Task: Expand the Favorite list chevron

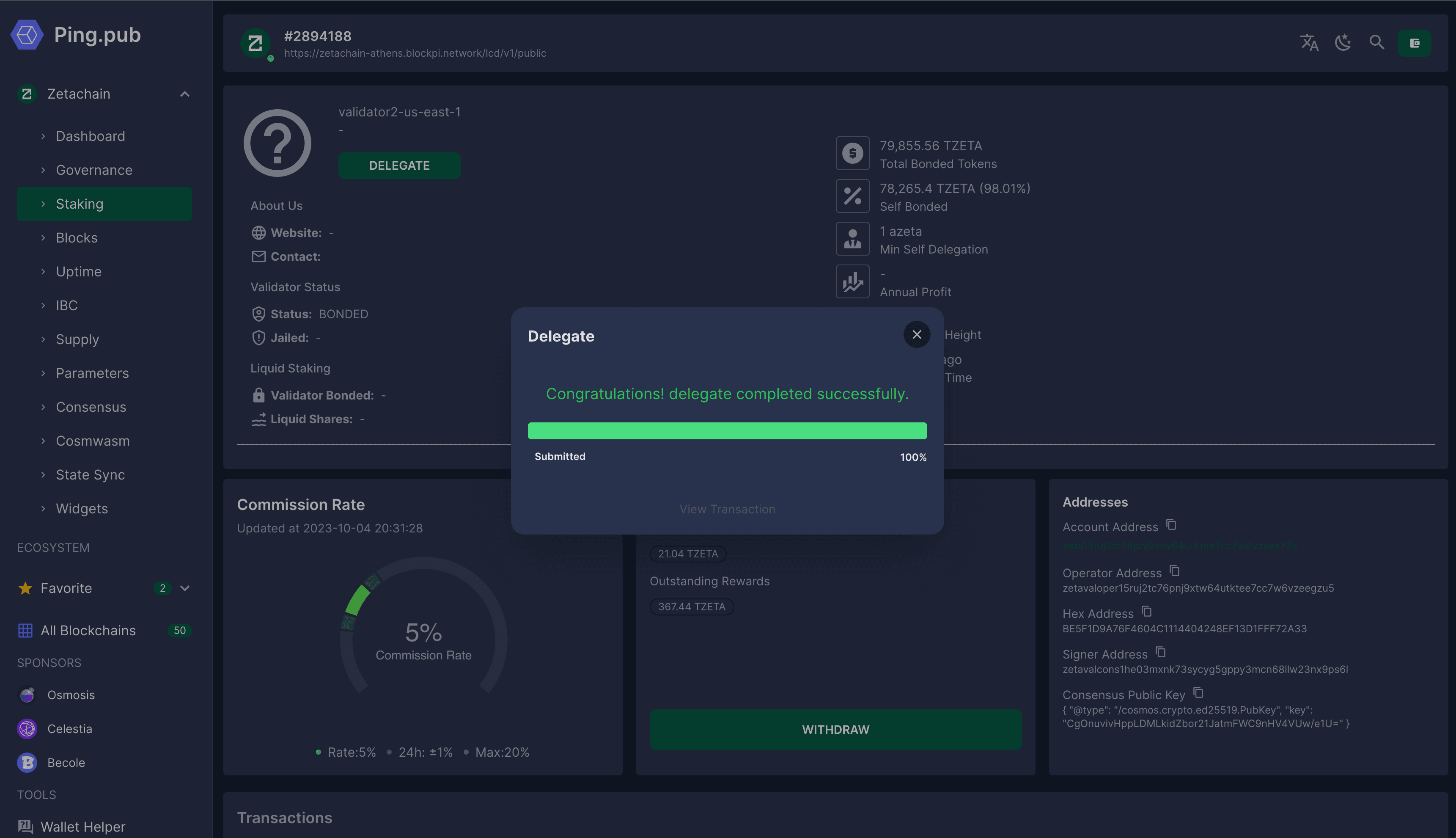Action: (x=185, y=588)
